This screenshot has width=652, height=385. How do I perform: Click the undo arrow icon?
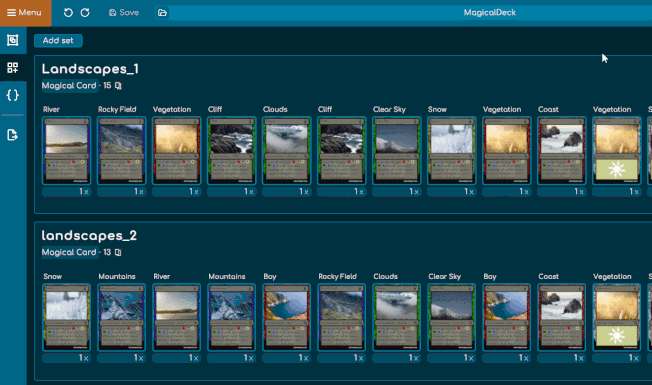coord(68,13)
